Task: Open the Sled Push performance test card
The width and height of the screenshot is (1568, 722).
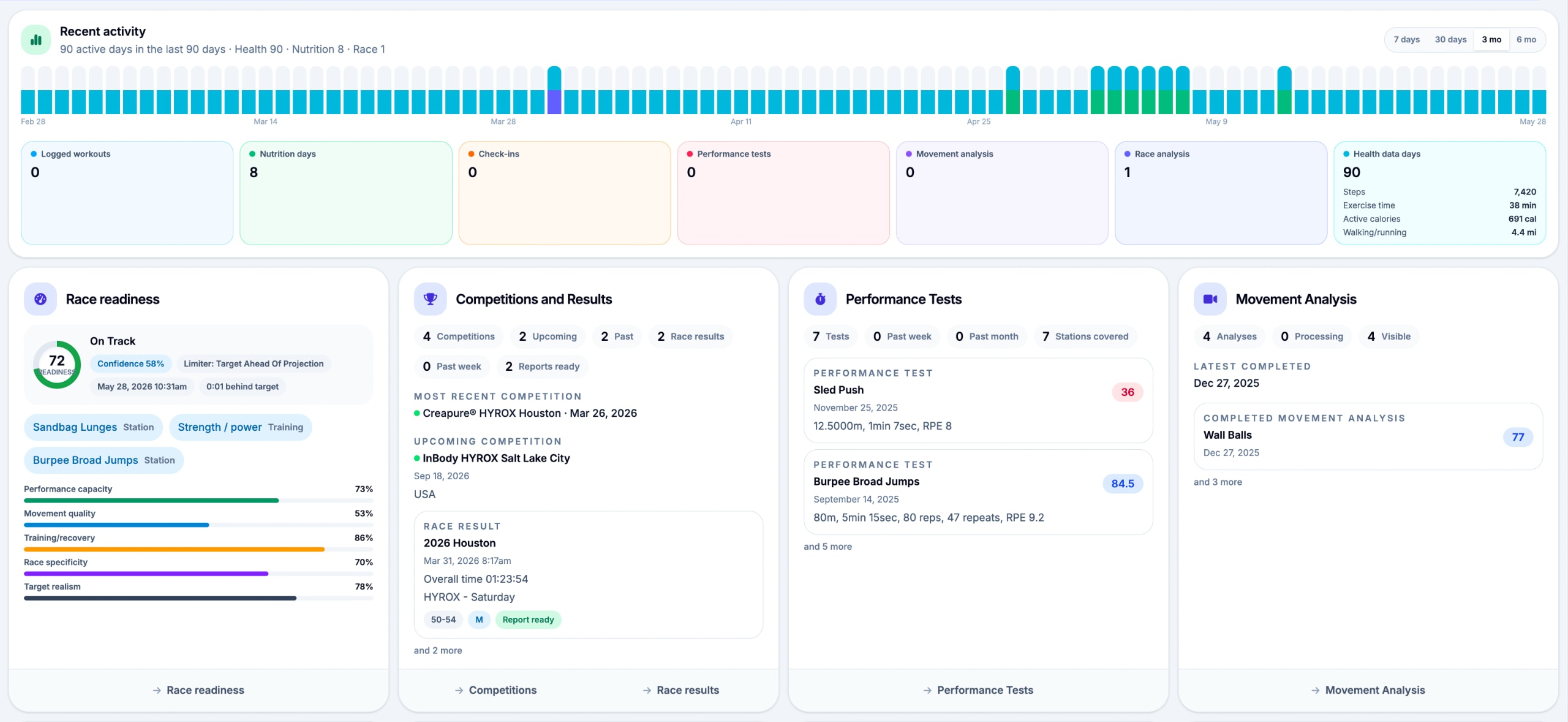Action: [x=978, y=400]
